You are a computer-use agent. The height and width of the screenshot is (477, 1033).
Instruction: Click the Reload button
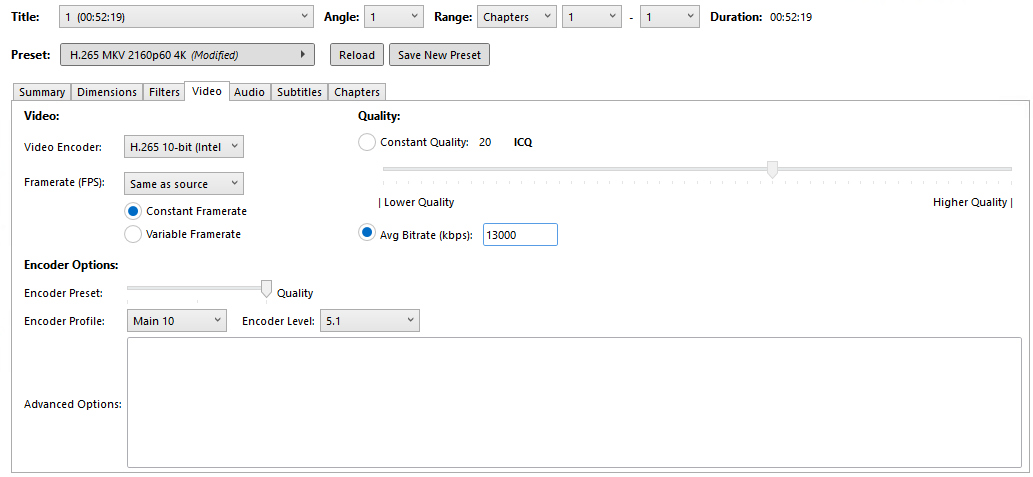point(356,55)
